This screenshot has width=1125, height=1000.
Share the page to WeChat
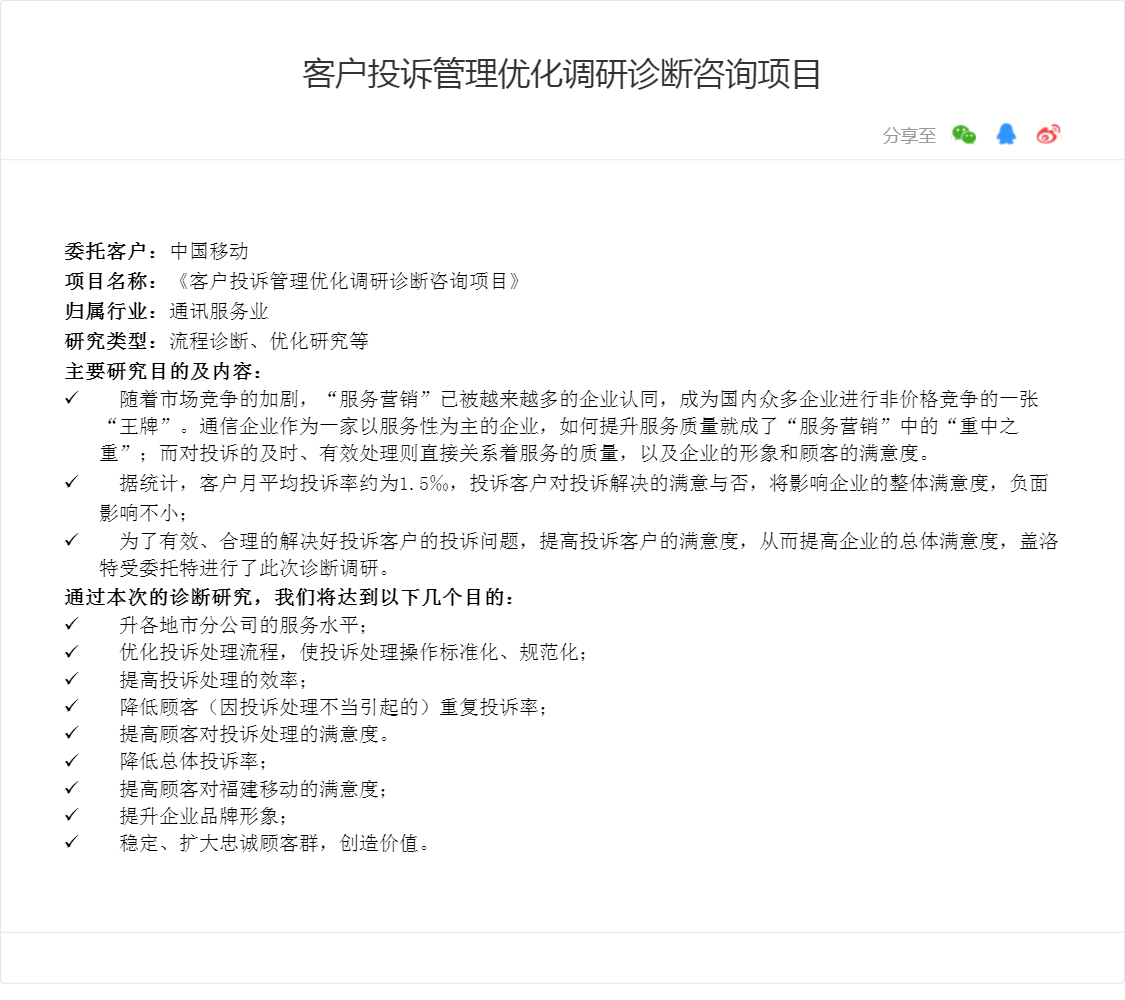click(x=964, y=135)
